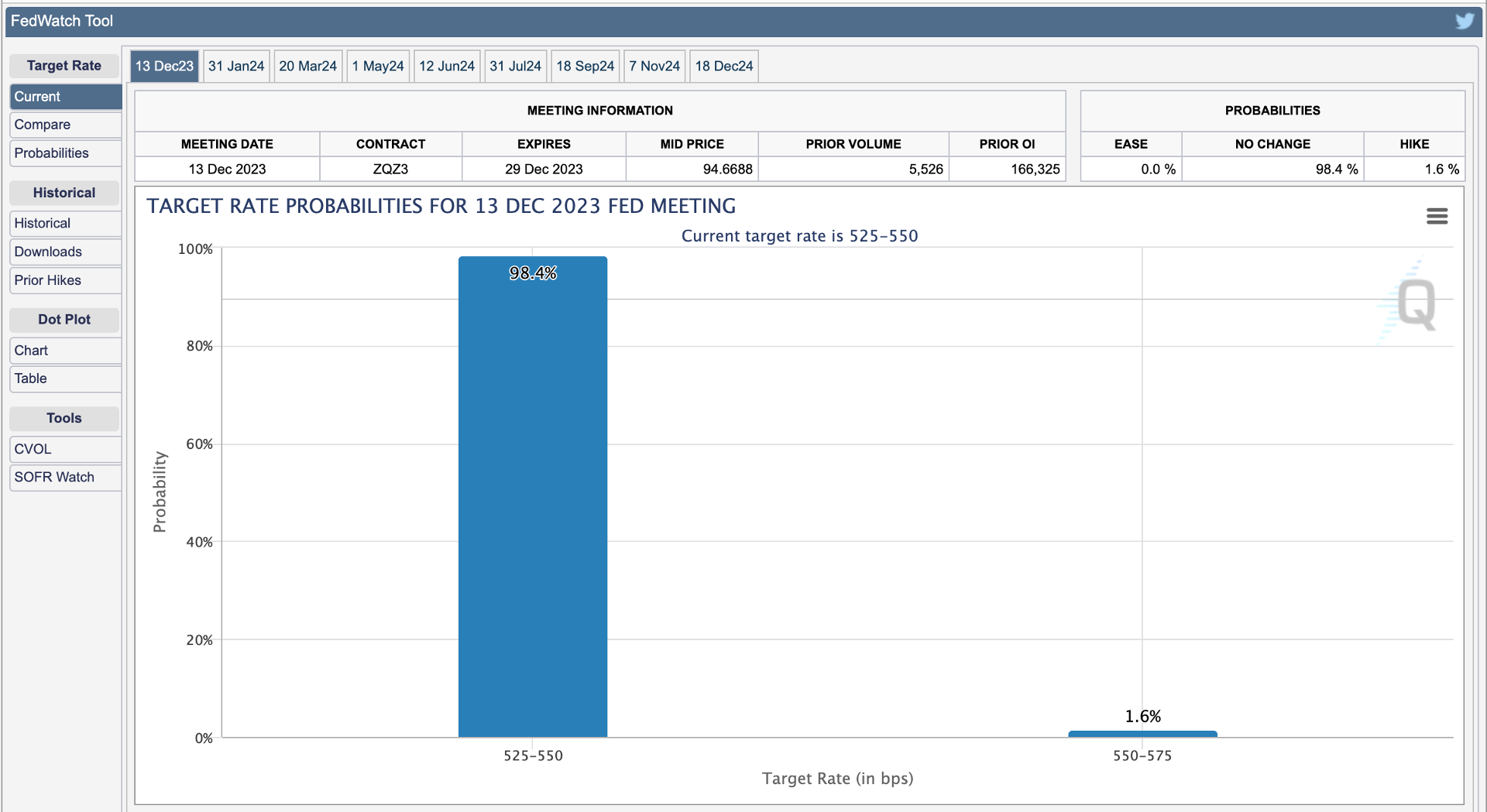
Task: Click the CONTRACT column header
Action: click(390, 144)
